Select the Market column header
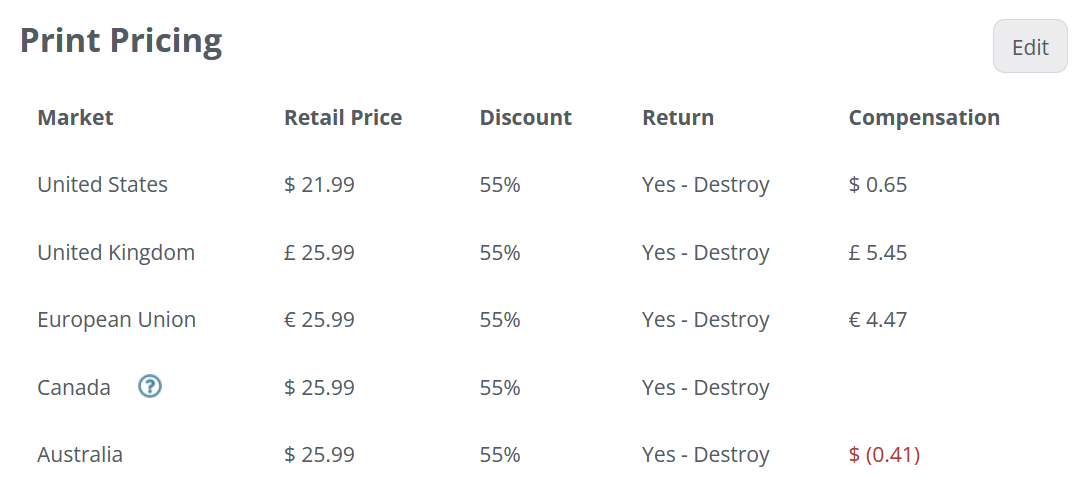The height and width of the screenshot is (488, 1077). point(76,118)
